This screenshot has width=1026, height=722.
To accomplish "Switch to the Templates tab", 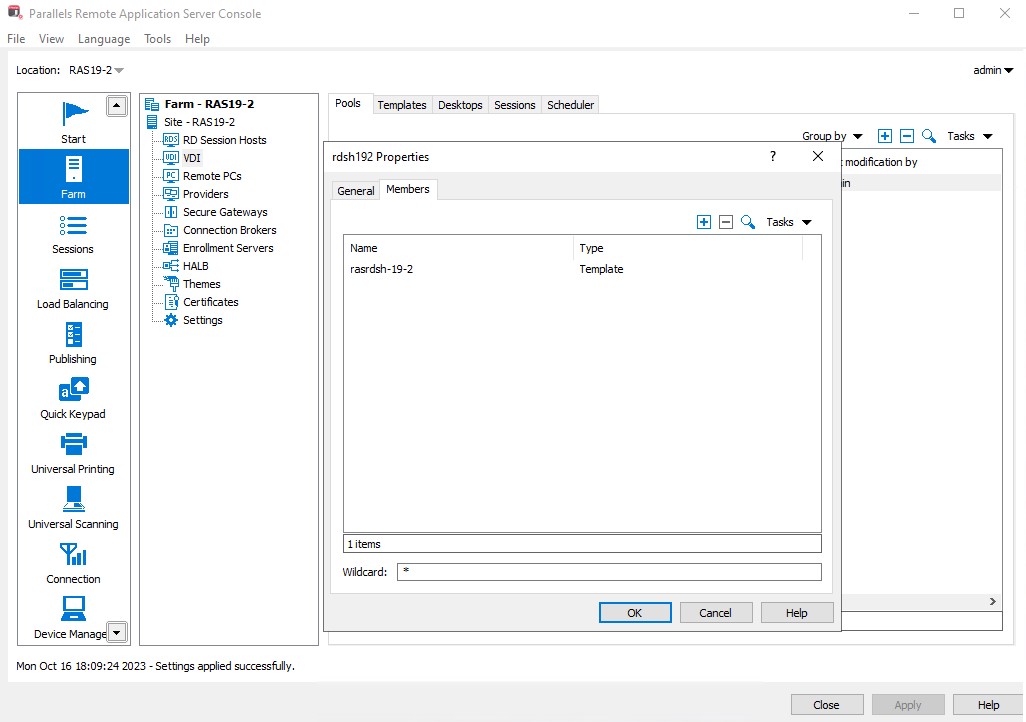I will point(402,105).
